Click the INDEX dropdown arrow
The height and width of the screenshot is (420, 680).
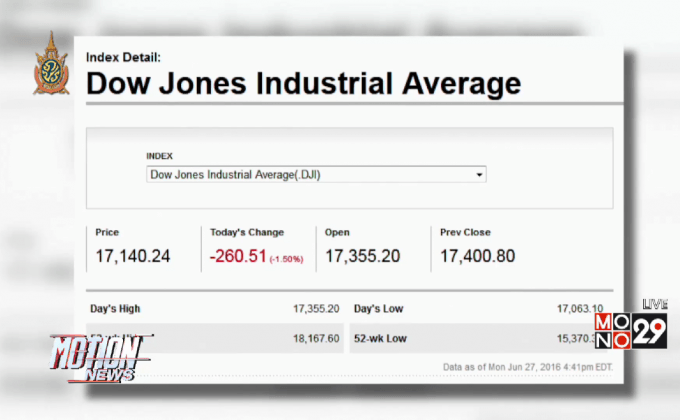coord(480,175)
